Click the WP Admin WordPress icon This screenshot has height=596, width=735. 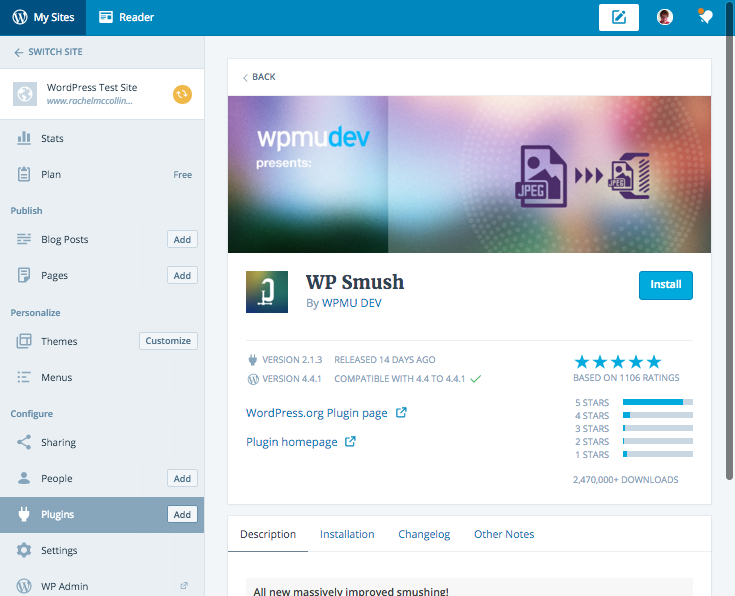[x=24, y=586]
